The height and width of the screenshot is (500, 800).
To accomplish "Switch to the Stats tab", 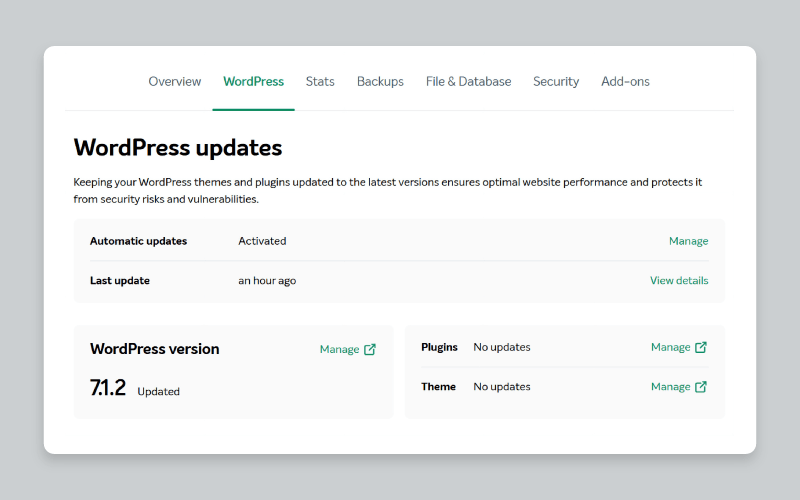I will [320, 82].
